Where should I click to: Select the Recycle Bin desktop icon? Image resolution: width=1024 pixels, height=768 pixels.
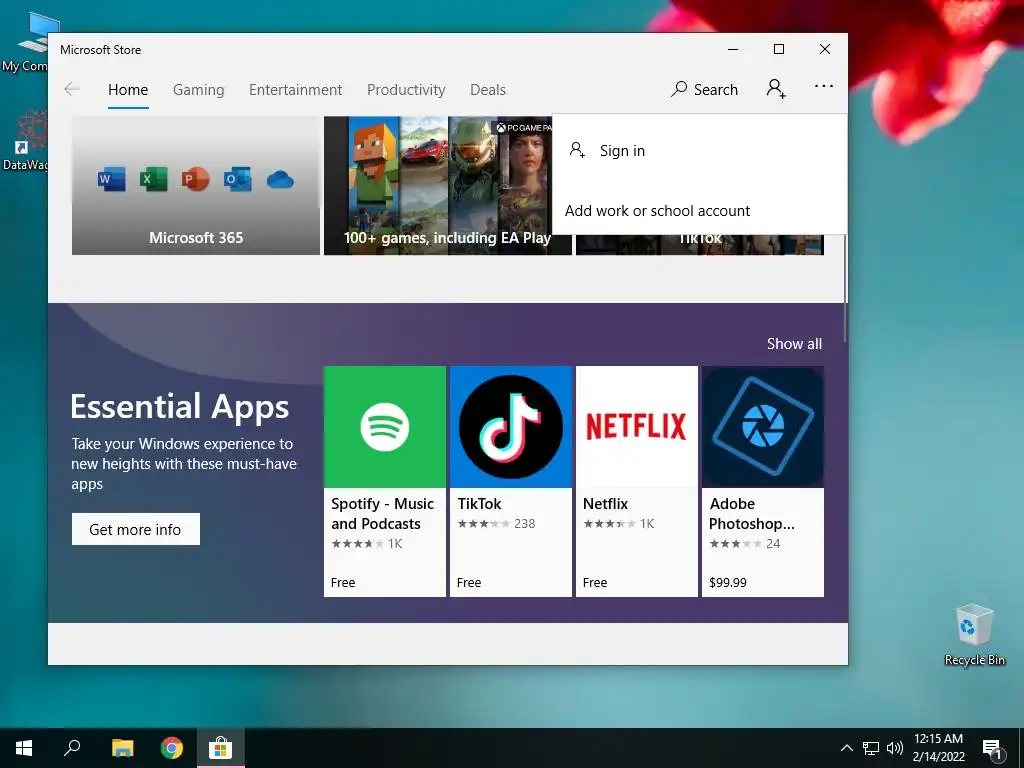974,634
